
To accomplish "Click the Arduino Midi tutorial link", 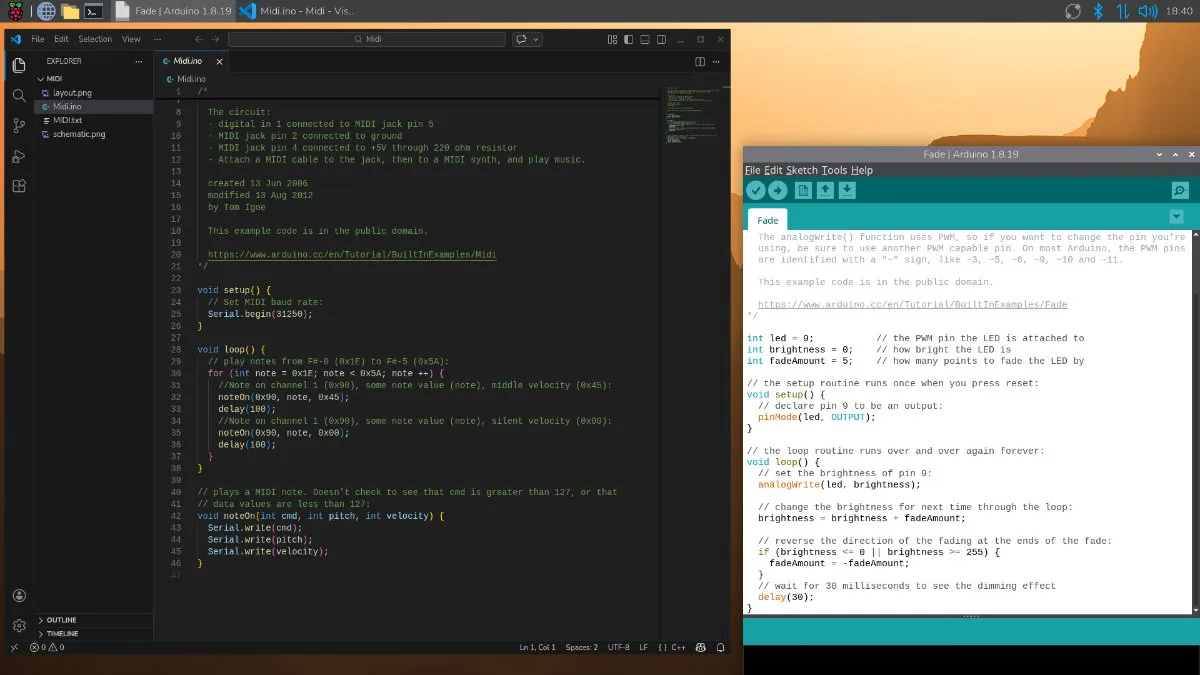I will [351, 255].
